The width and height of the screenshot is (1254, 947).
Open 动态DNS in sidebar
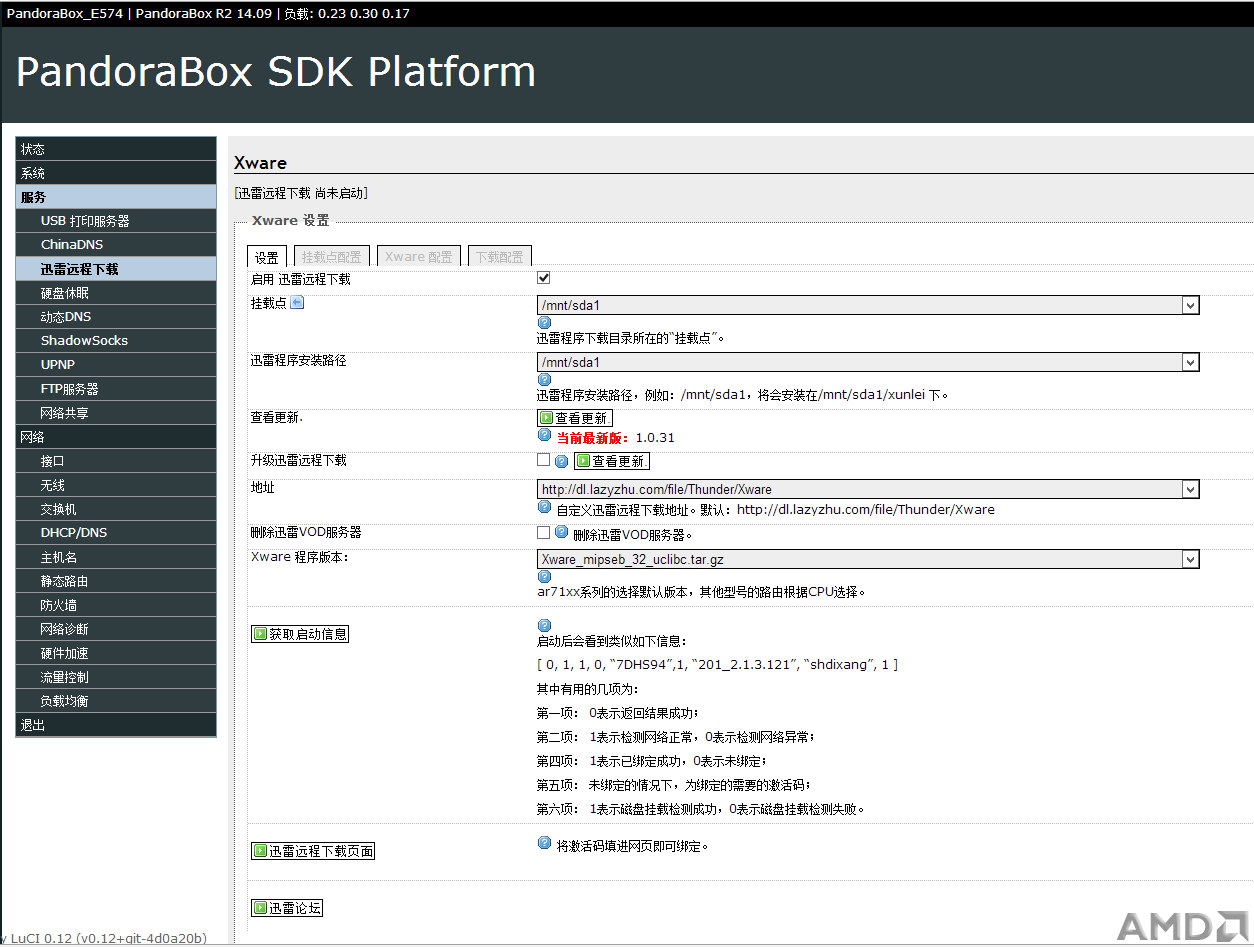[116, 317]
